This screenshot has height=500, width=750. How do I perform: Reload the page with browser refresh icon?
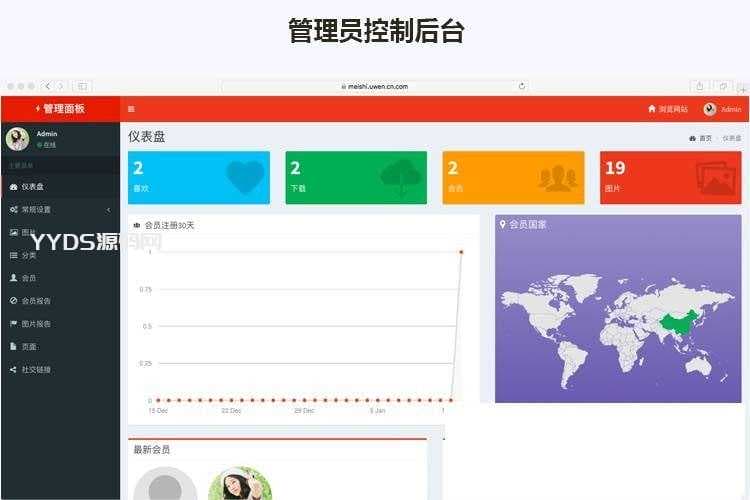pyautogui.click(x=522, y=86)
